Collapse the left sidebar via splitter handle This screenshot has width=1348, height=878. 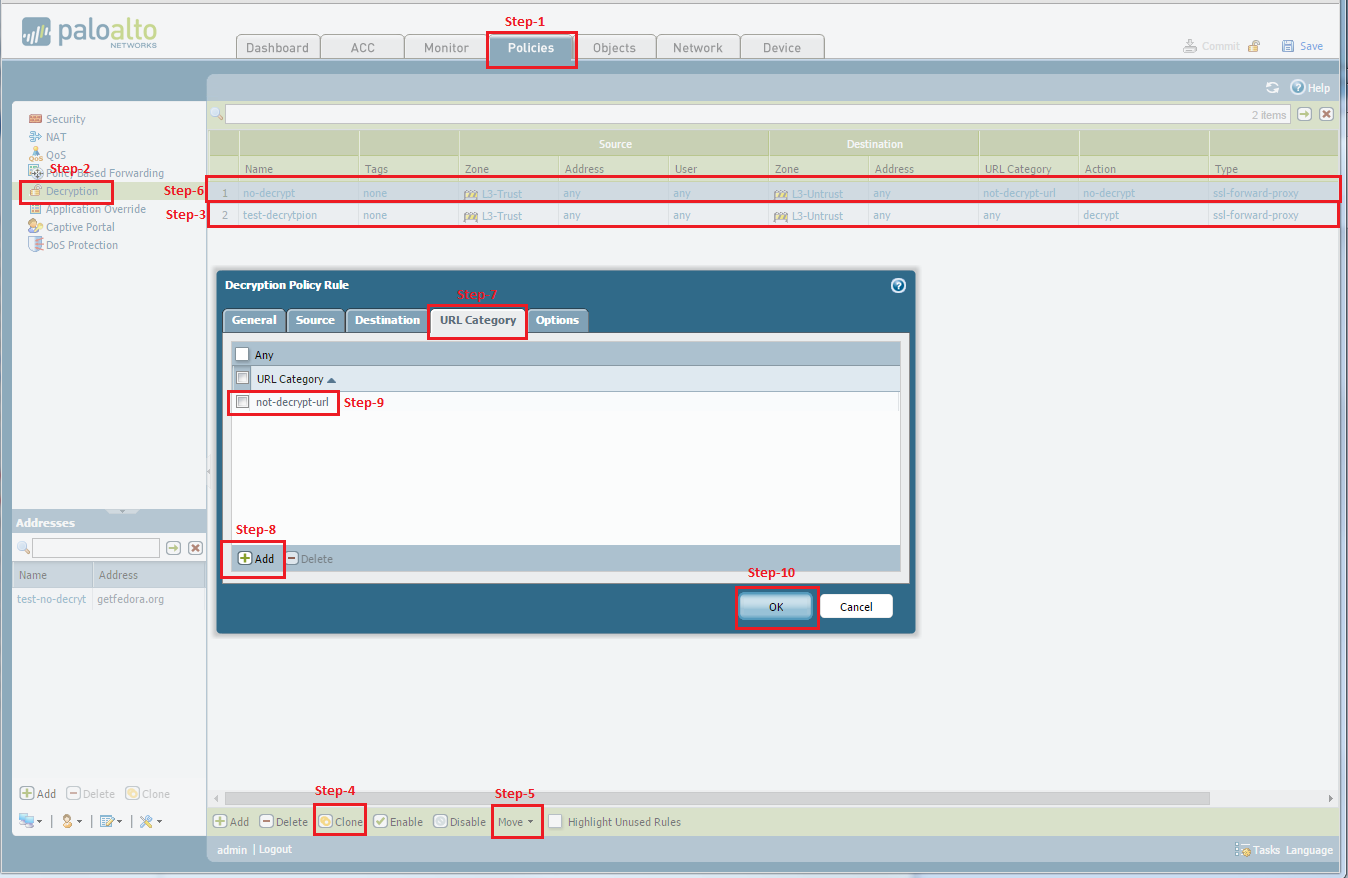pyautogui.click(x=208, y=470)
